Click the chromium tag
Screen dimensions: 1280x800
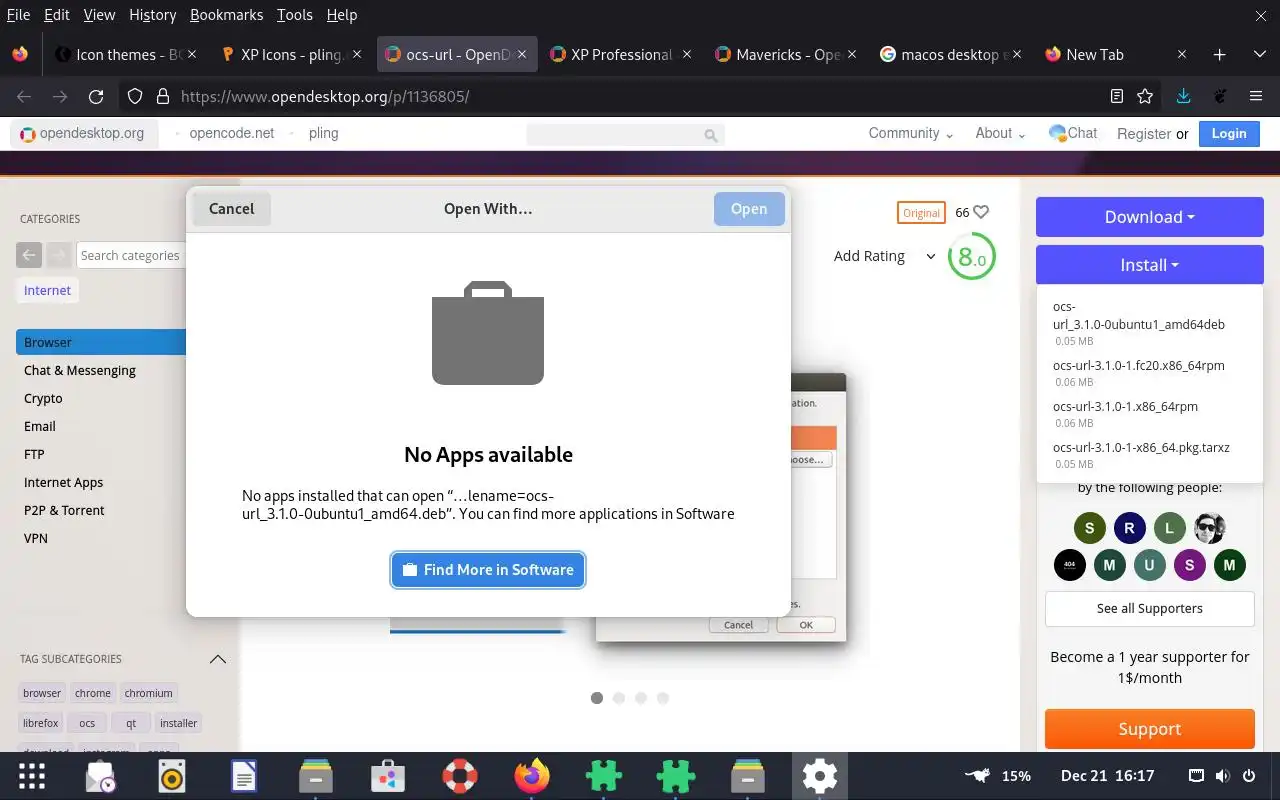149,693
